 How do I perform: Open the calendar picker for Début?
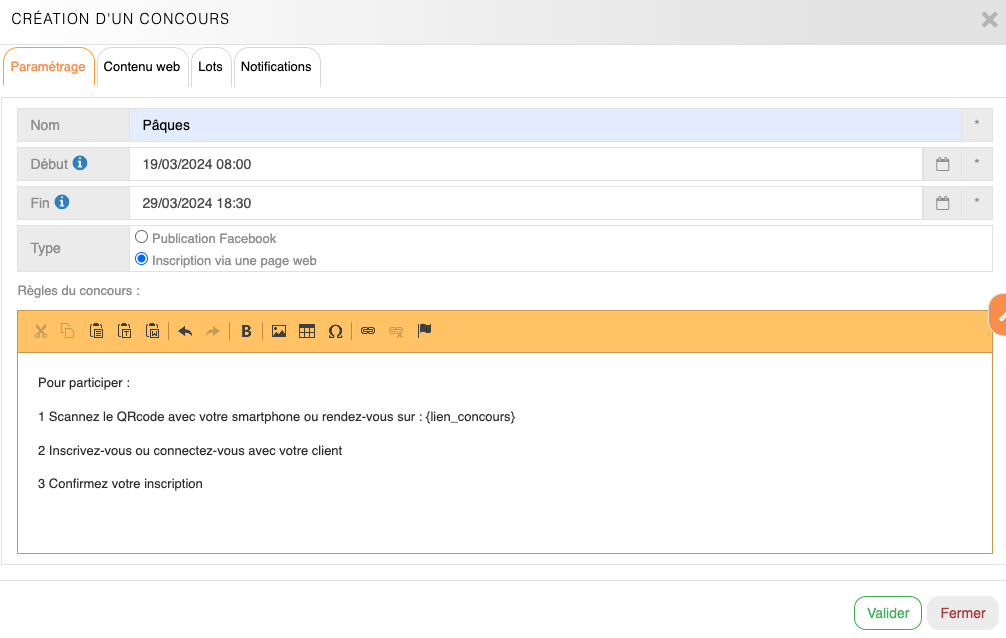[x=942, y=164]
